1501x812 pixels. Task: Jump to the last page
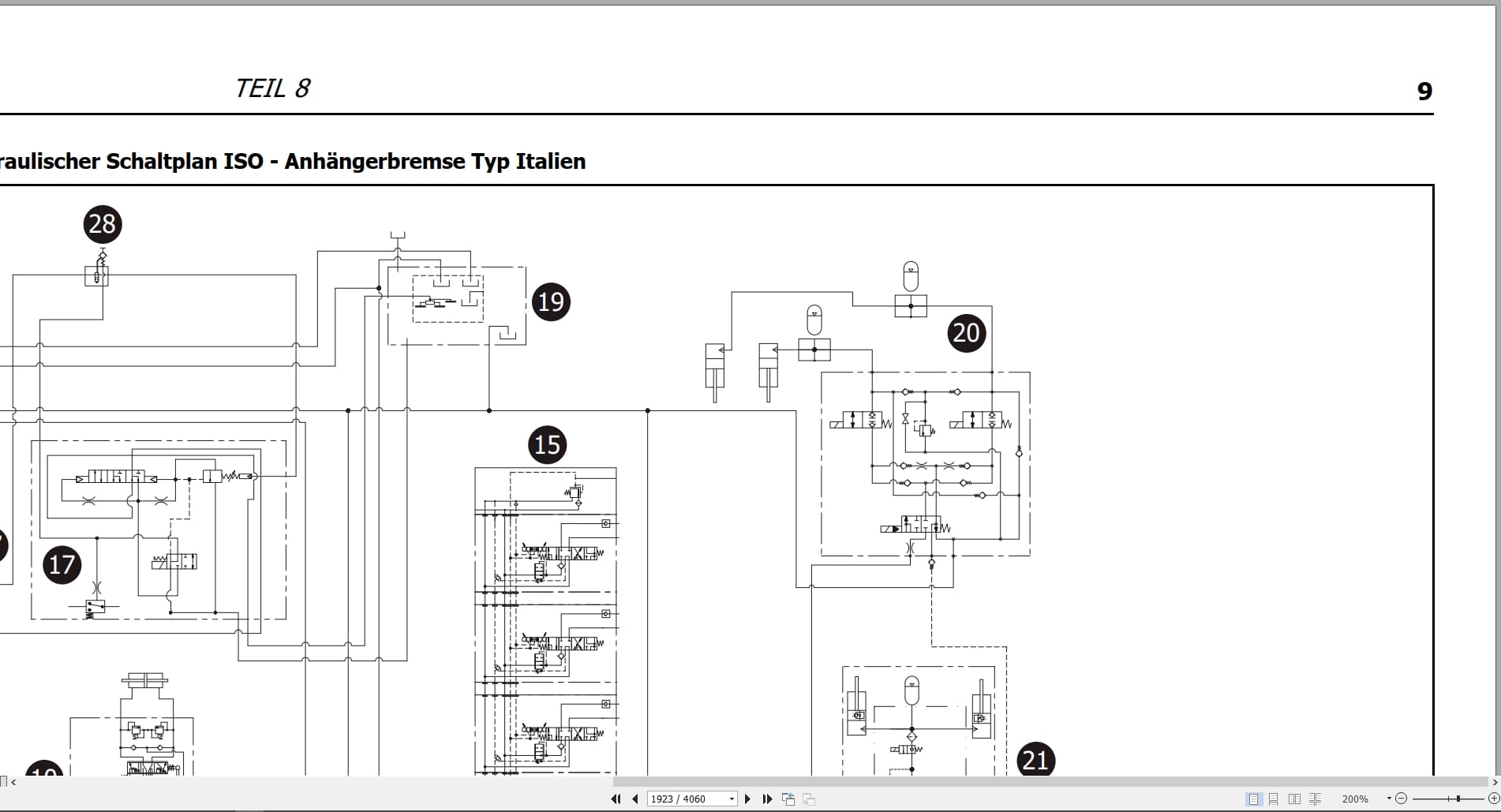767,799
